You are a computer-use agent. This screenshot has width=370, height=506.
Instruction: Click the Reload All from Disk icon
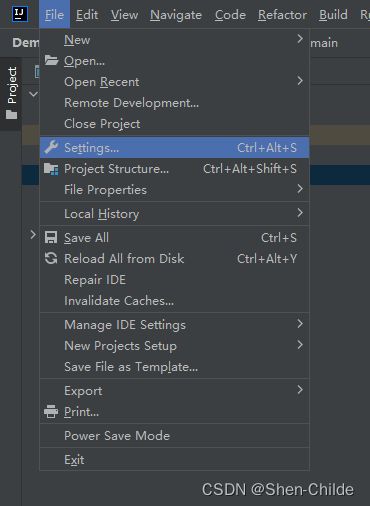click(51, 258)
